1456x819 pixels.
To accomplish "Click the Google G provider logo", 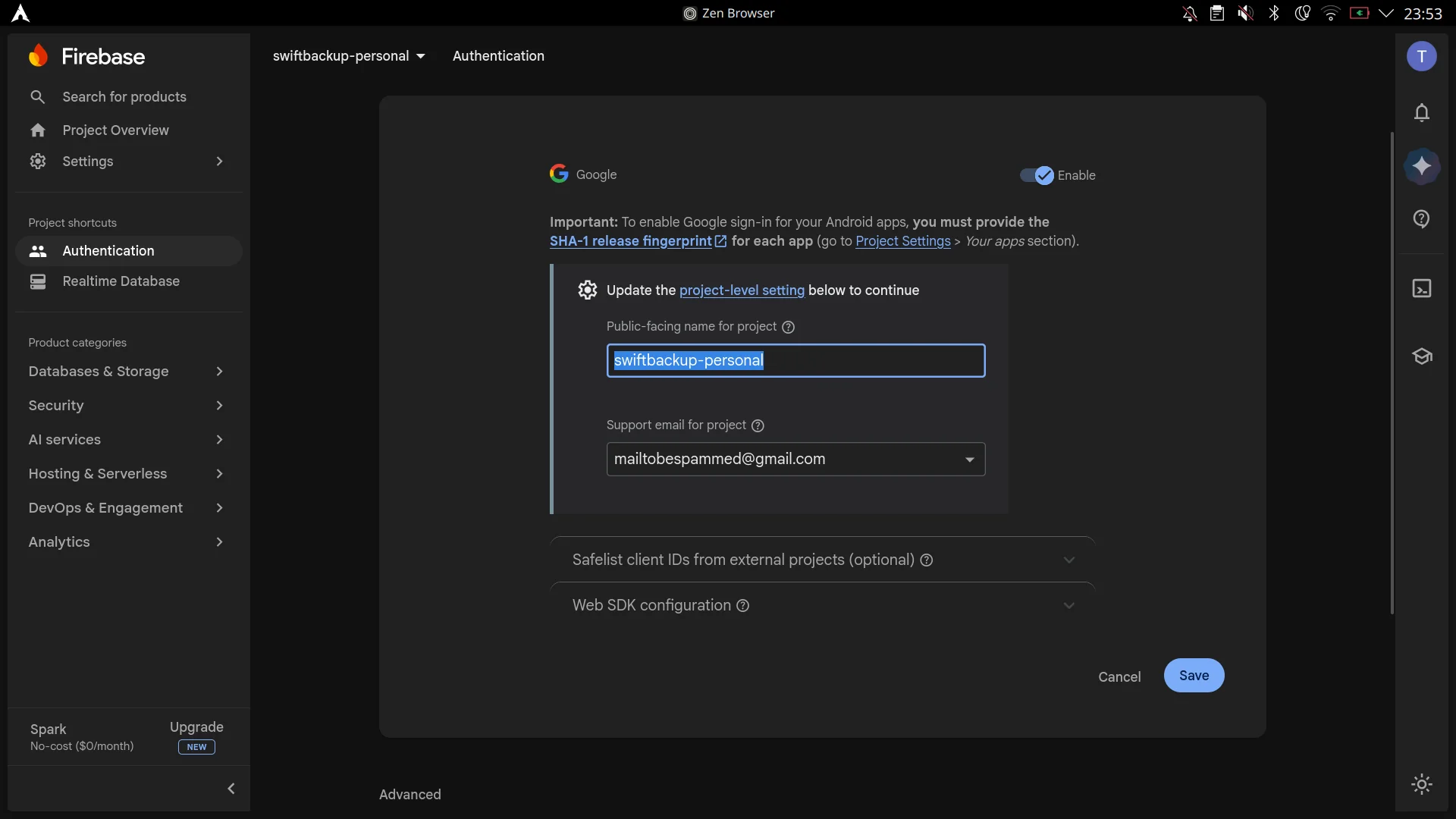I will click(x=559, y=174).
